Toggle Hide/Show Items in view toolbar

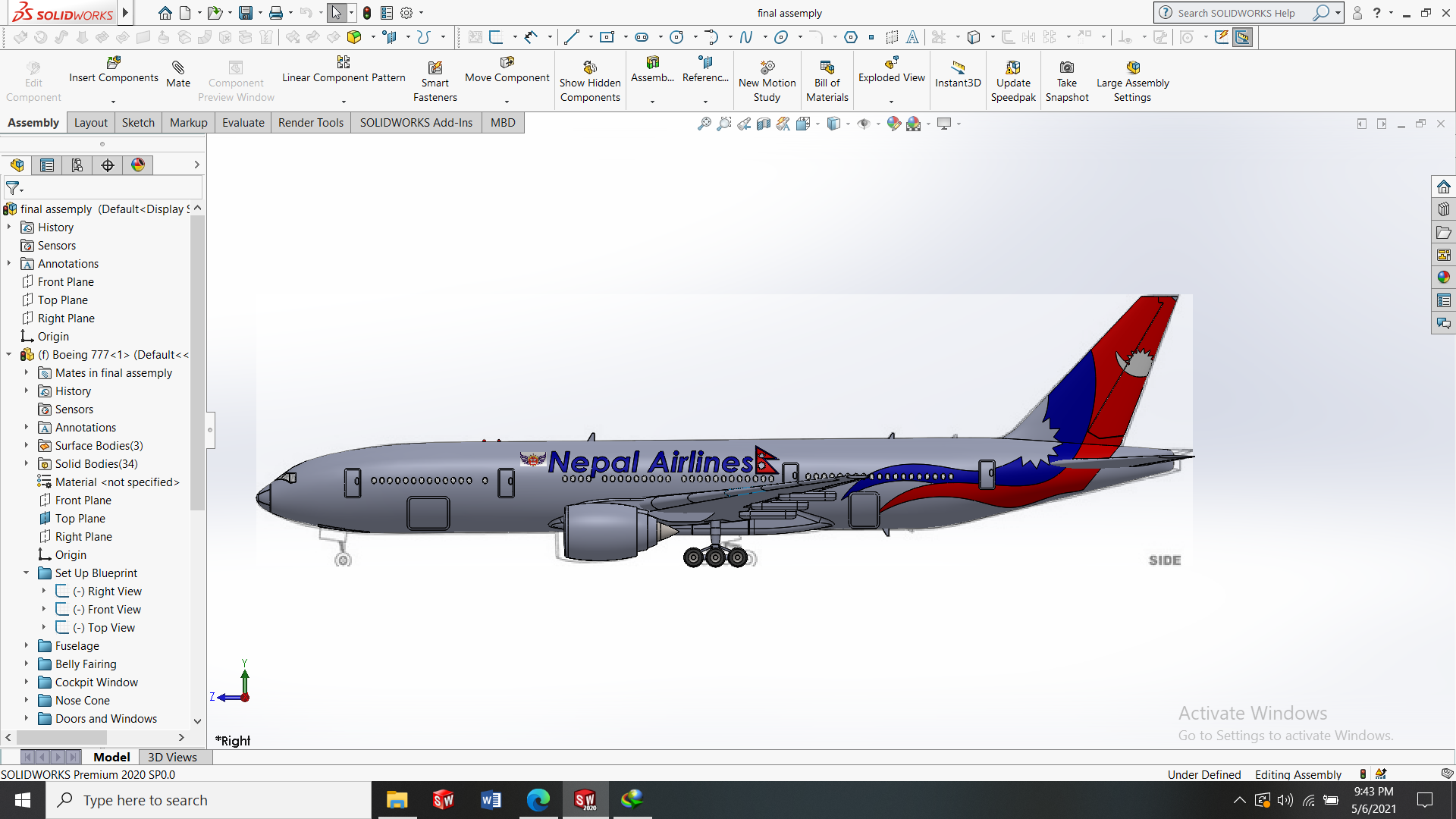tap(864, 124)
